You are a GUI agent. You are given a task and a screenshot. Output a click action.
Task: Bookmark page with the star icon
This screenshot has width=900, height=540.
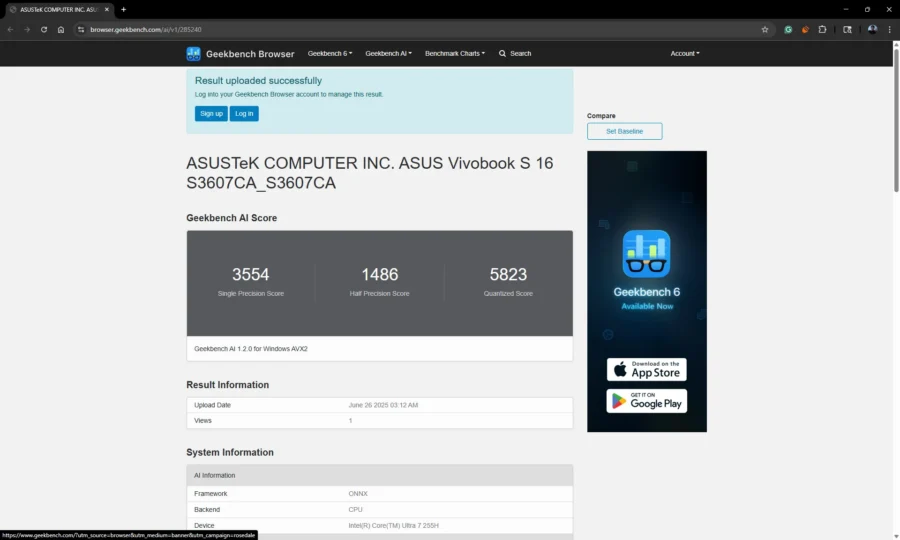coord(765,29)
